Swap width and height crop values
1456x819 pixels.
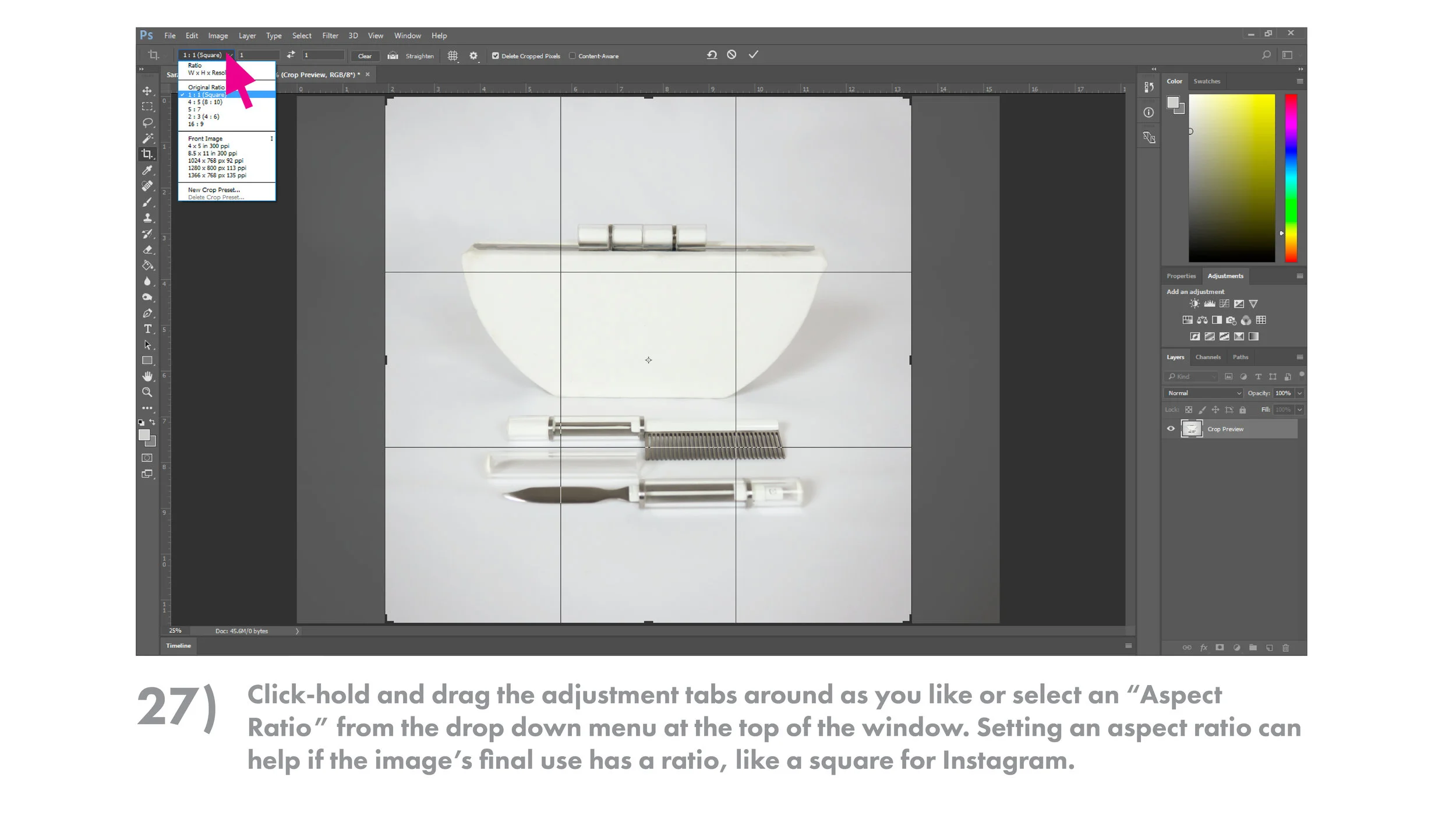(x=291, y=55)
